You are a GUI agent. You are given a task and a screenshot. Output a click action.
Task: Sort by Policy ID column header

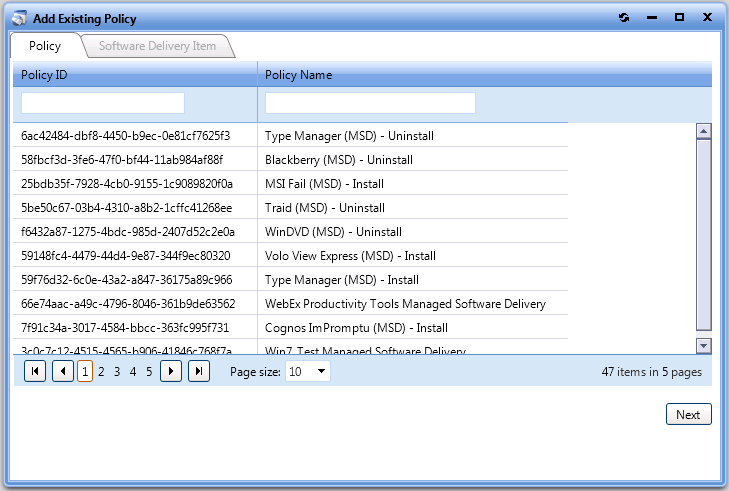[134, 75]
